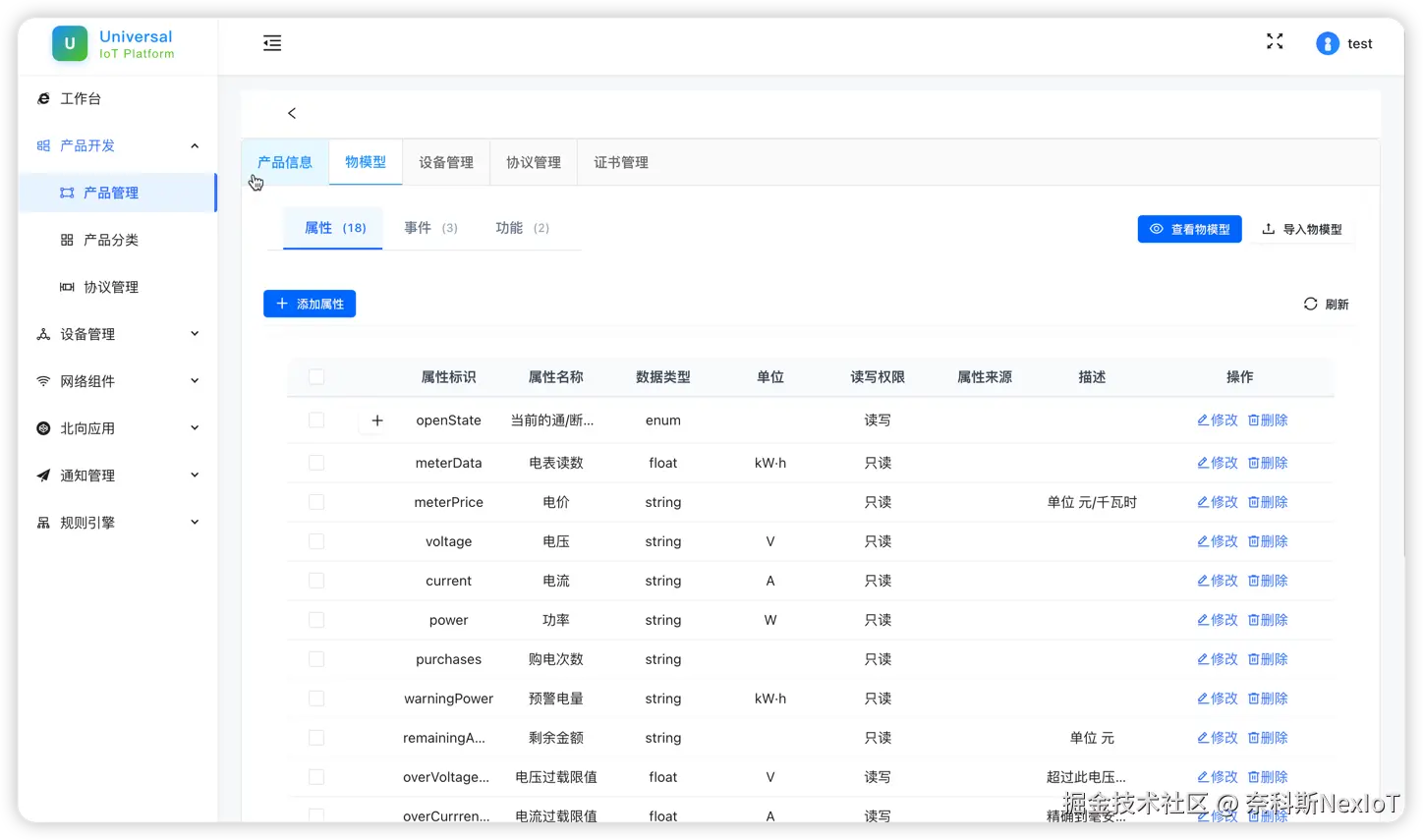Click the 添加属性 button
The image size is (1423, 840).
[310, 304]
